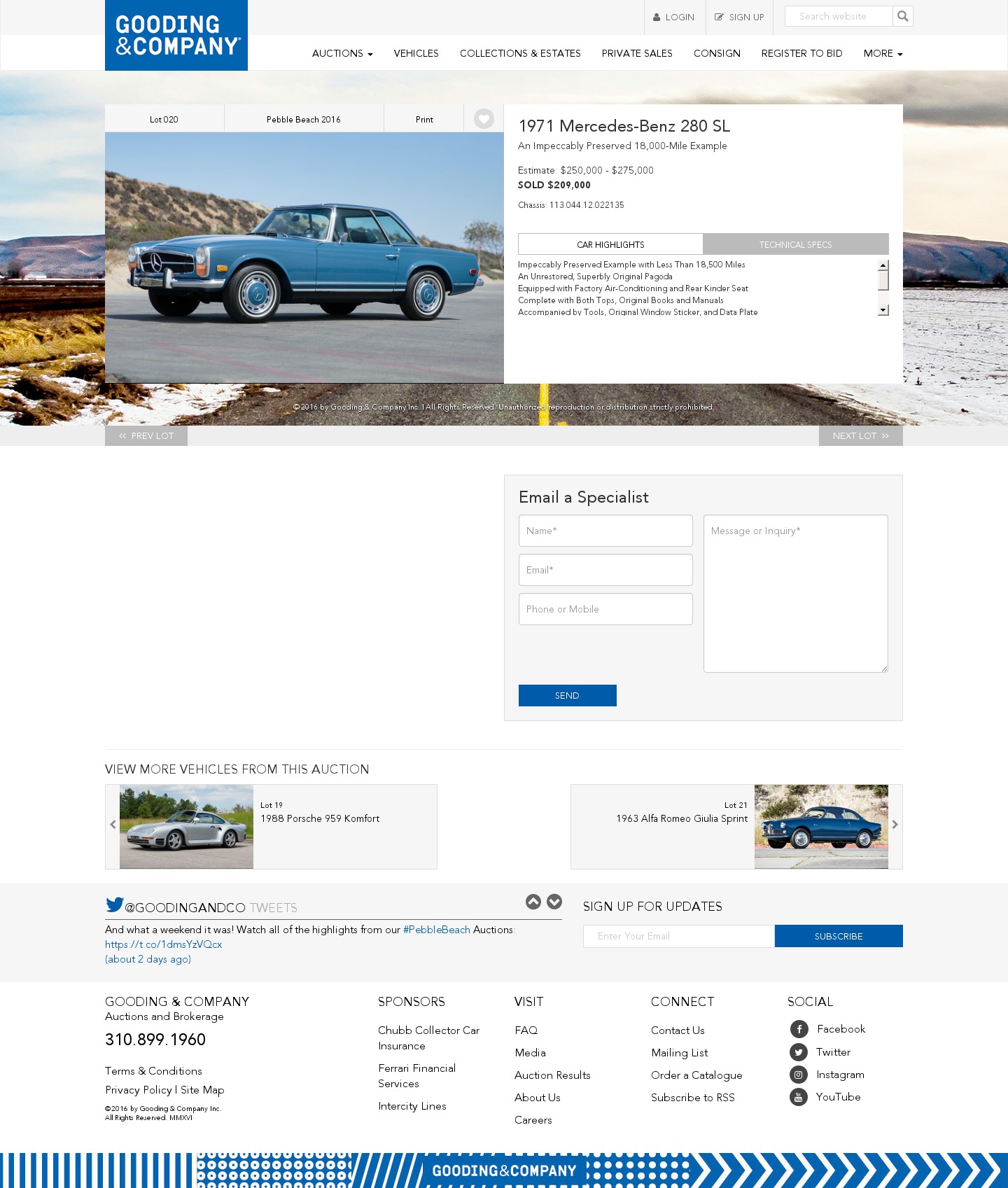This screenshot has height=1188, width=1008.
Task: Click SIGN UP in top bar
Action: tap(739, 18)
